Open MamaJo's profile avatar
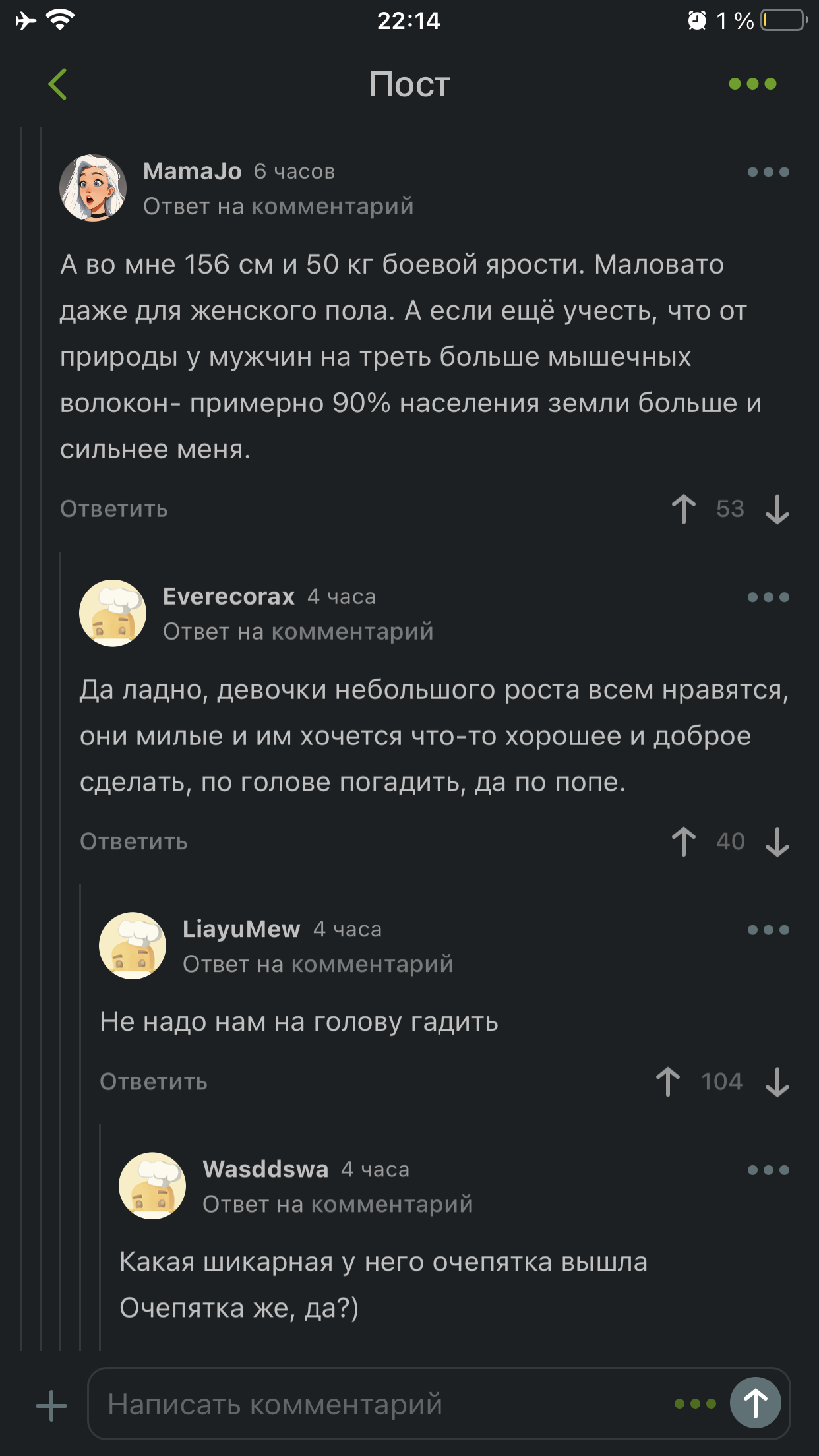The image size is (819, 1456). click(93, 188)
